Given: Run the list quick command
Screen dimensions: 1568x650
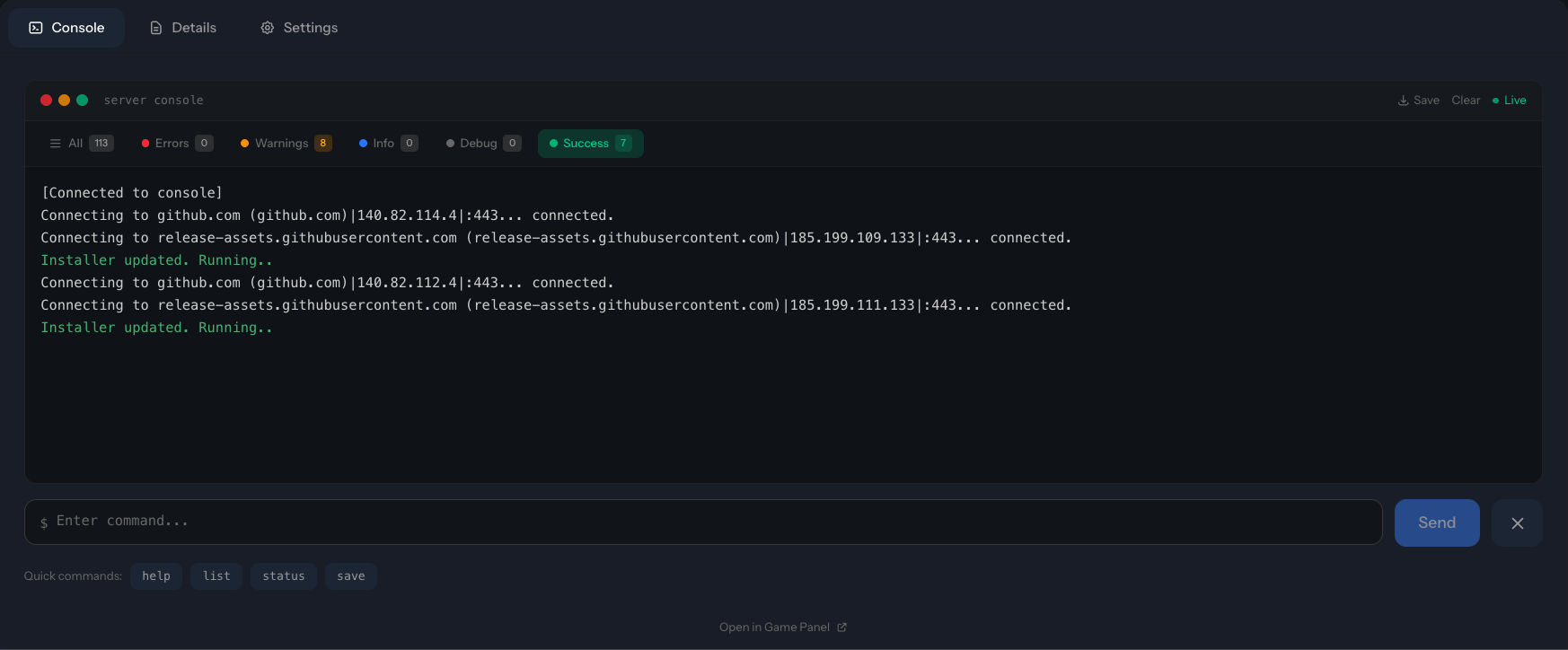Looking at the screenshot, I should [x=216, y=576].
